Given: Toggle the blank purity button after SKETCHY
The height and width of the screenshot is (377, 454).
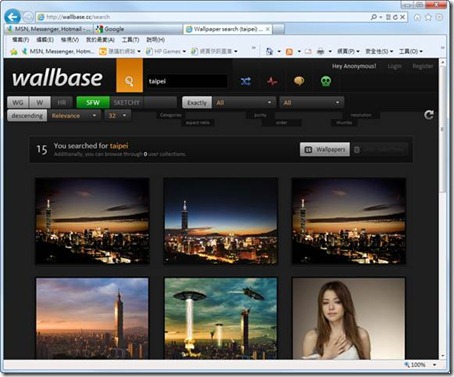Looking at the screenshot, I should pyautogui.click(x=160, y=102).
